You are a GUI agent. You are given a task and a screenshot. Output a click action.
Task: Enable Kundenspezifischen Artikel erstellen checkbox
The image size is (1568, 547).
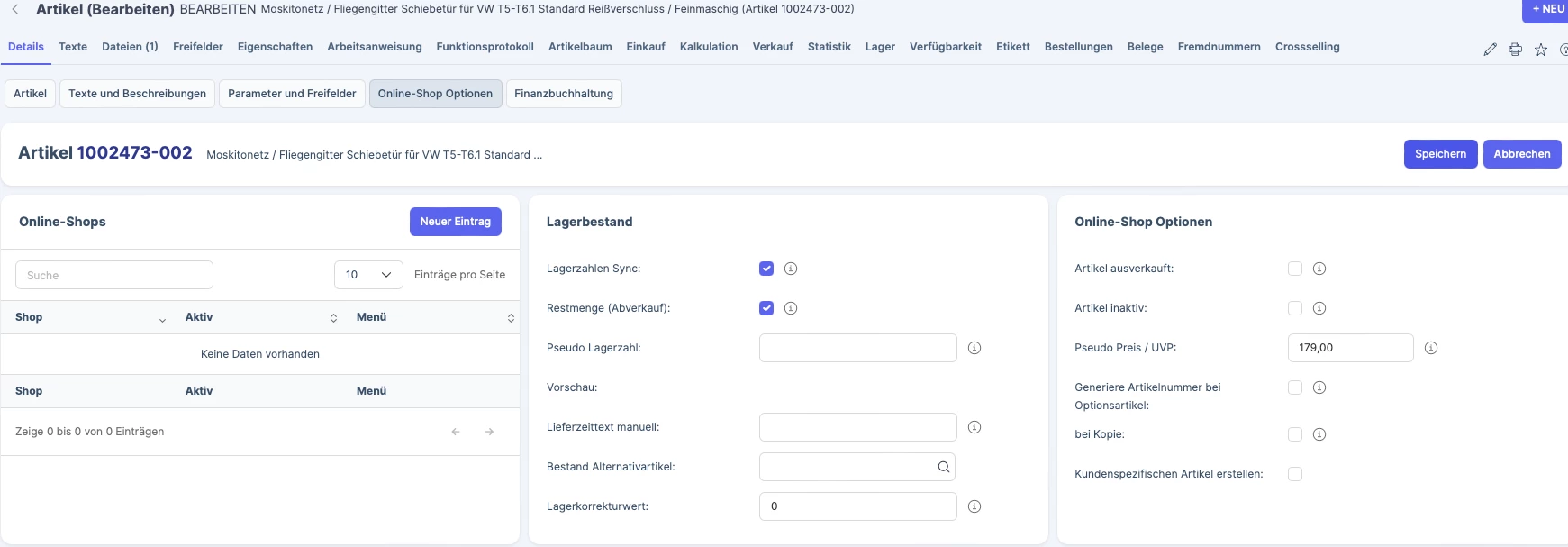pyautogui.click(x=1295, y=474)
